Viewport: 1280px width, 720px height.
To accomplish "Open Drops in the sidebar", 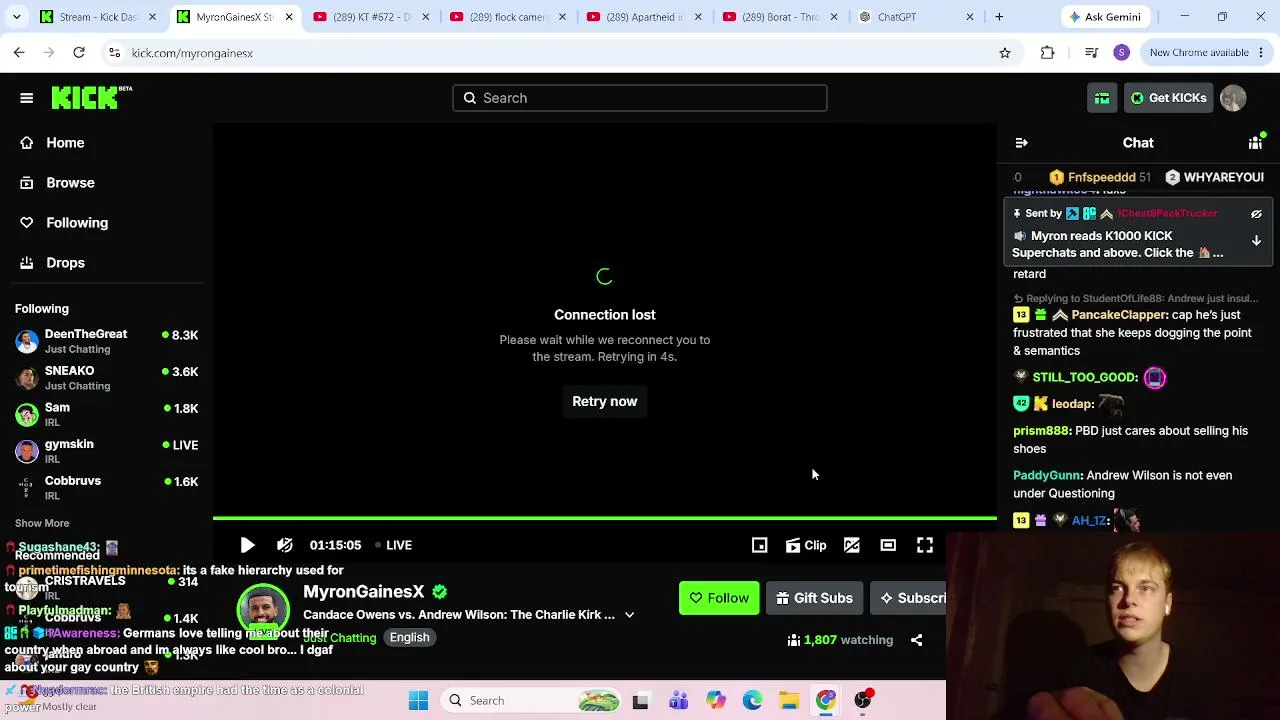I will tap(65, 263).
